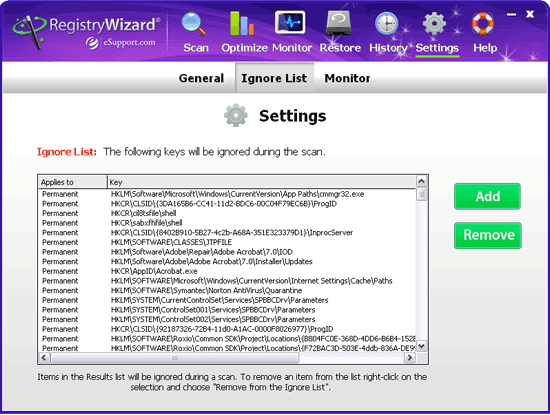
Task: Click the Applies to column header
Action: coord(73,182)
